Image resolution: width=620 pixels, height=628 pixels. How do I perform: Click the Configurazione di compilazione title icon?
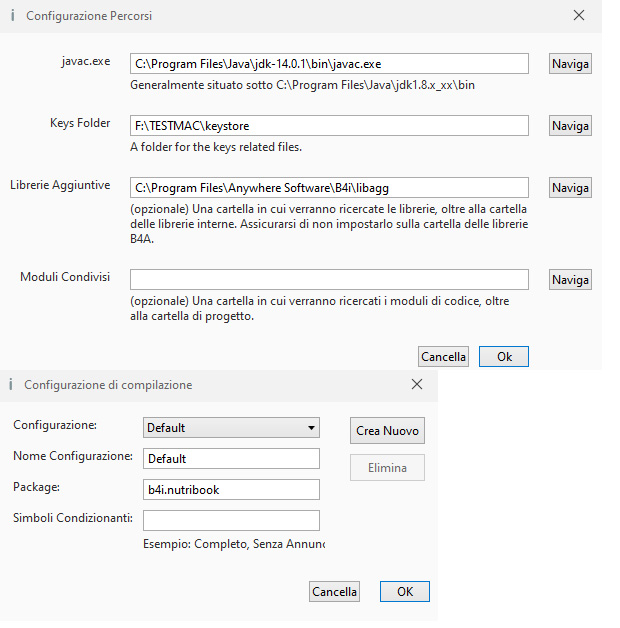11,384
